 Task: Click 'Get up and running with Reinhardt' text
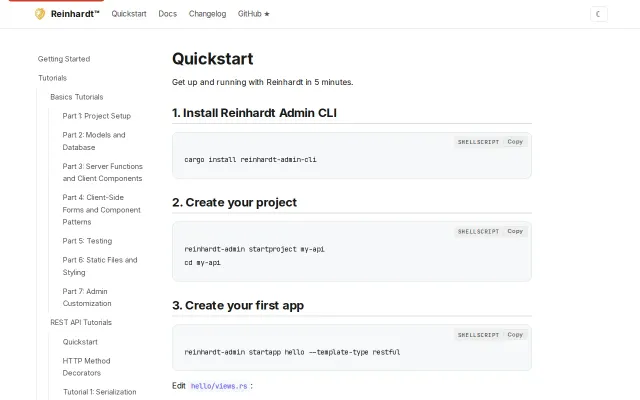click(x=262, y=82)
